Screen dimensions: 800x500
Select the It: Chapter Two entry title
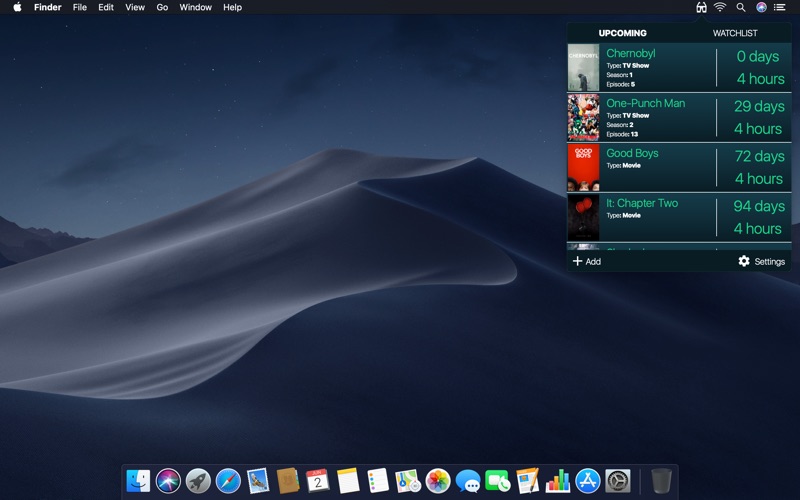(641, 203)
